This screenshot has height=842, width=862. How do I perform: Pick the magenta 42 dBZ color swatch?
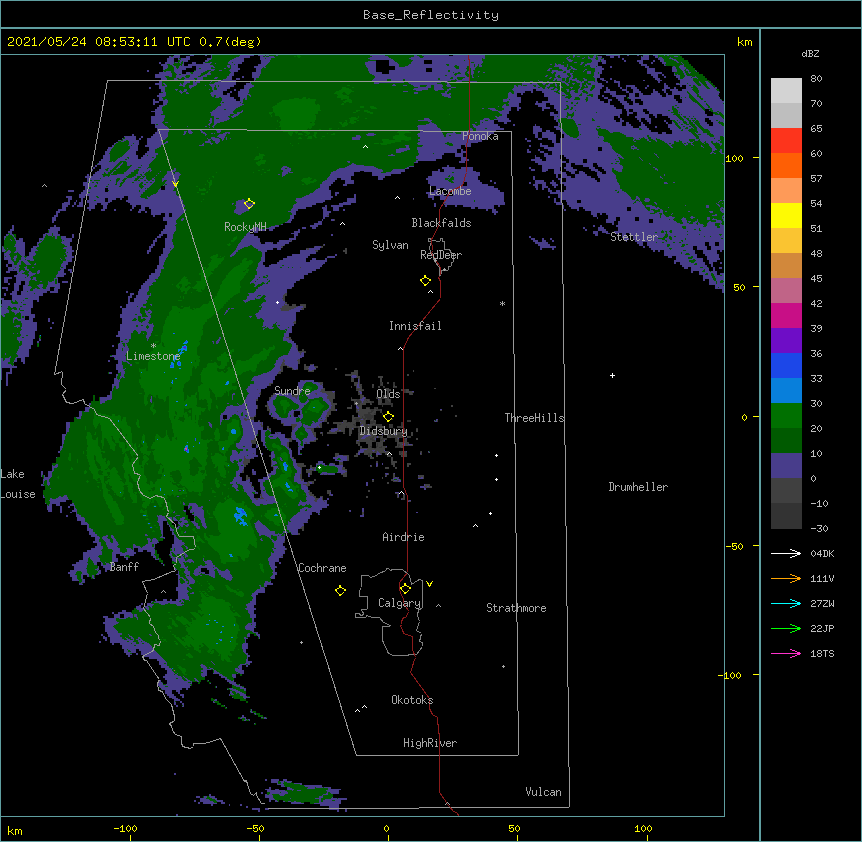click(786, 315)
